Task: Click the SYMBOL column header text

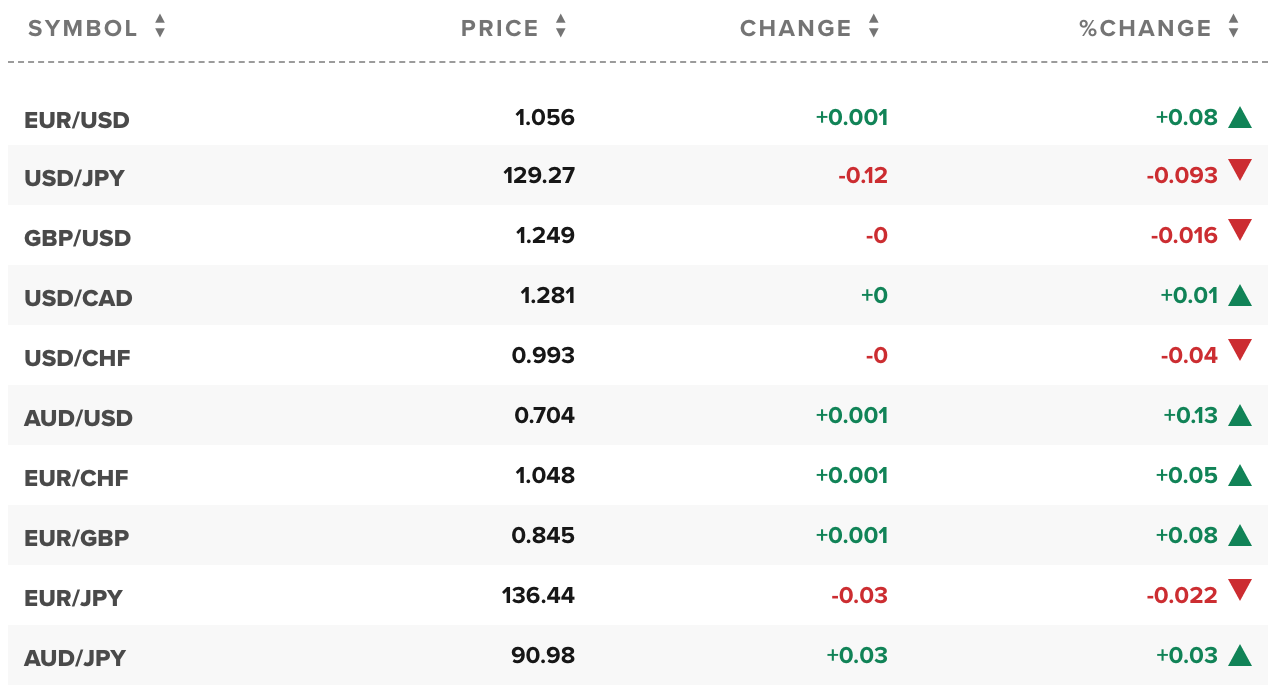Action: [x=83, y=28]
